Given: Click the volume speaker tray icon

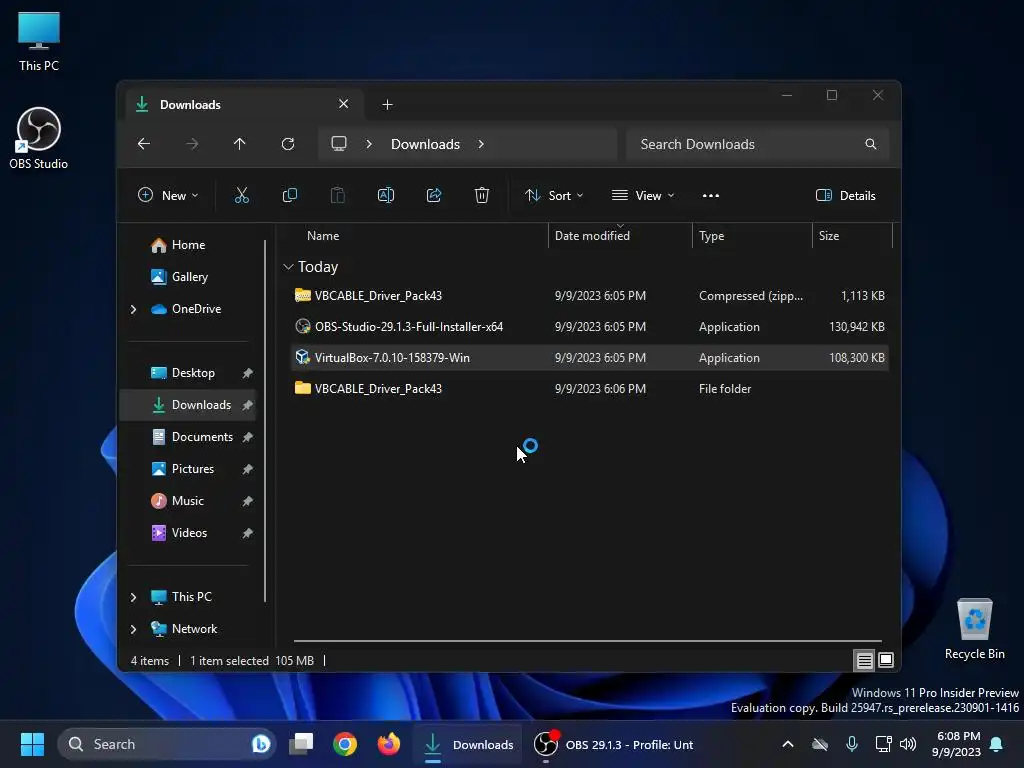Looking at the screenshot, I should click(x=908, y=744).
